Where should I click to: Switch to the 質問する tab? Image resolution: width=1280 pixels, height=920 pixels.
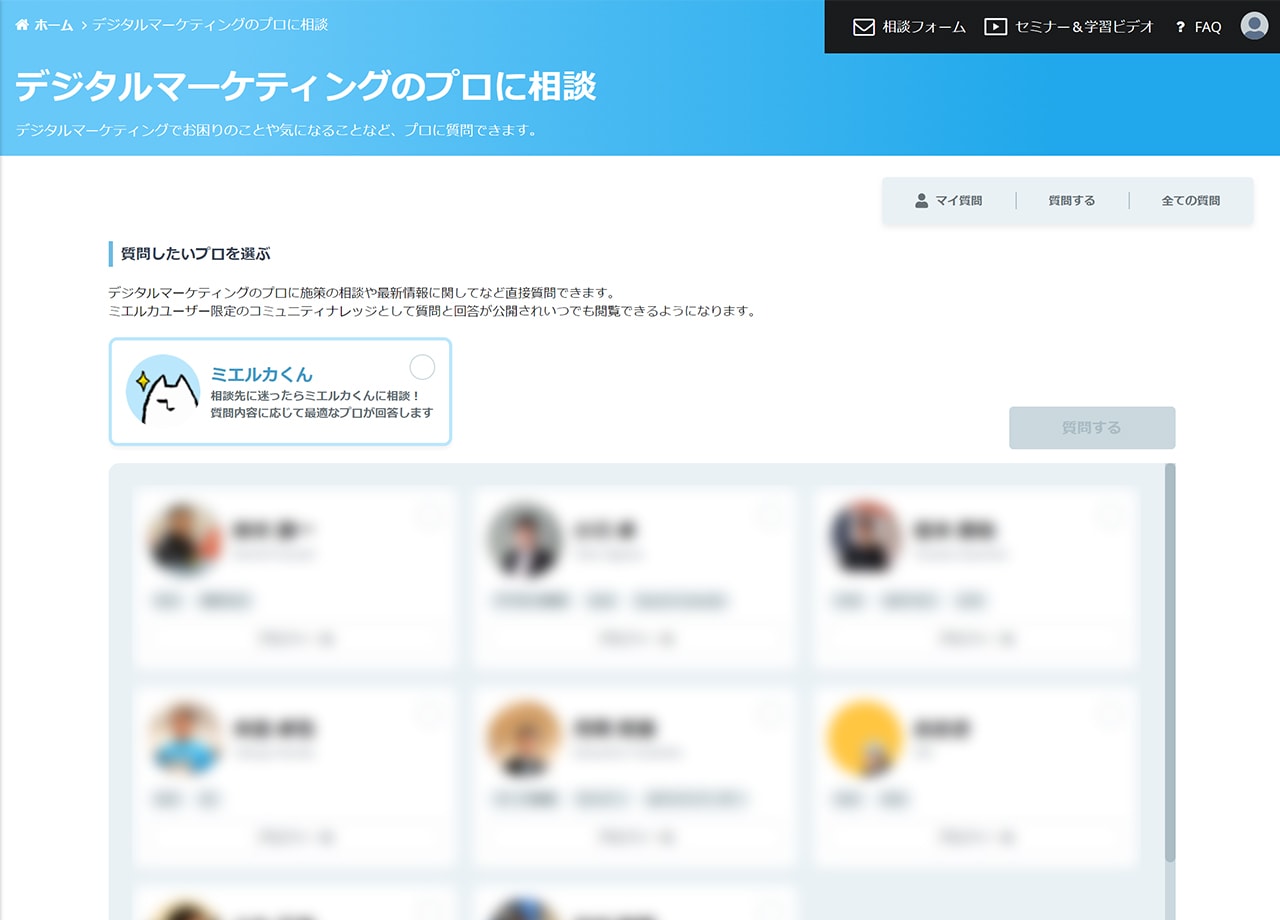pos(1072,201)
